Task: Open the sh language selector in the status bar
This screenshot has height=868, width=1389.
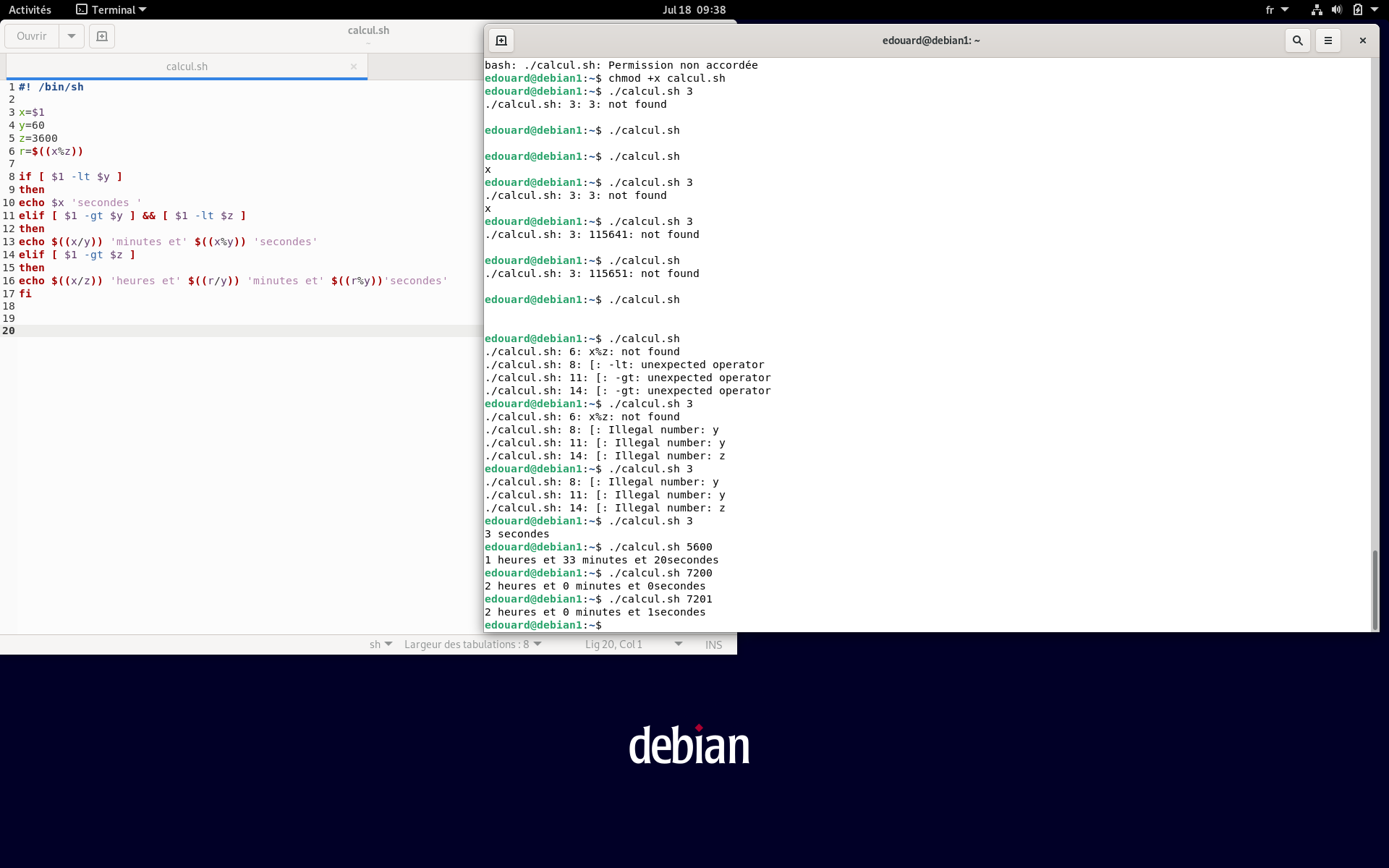Action: click(381, 644)
